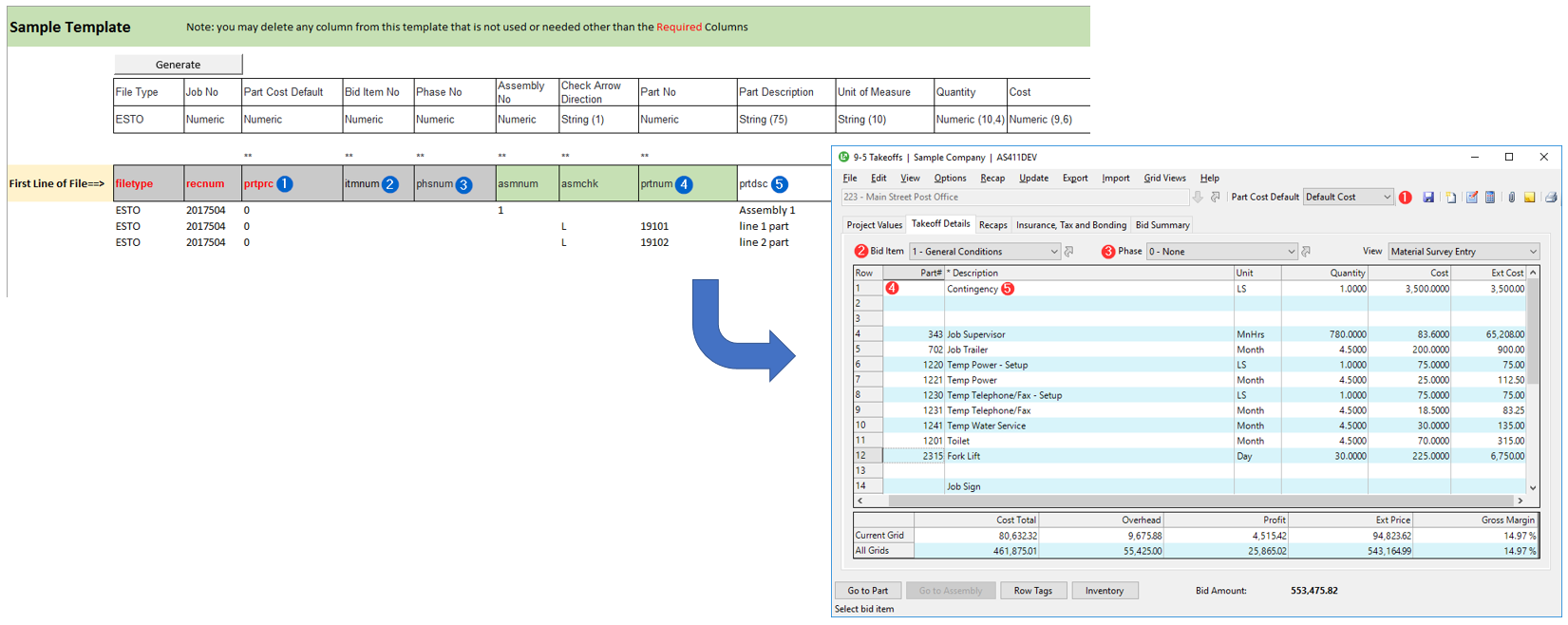Expand the Part Cost Default dropdown
Viewport: 1568px width, 625px height.
point(1387,198)
